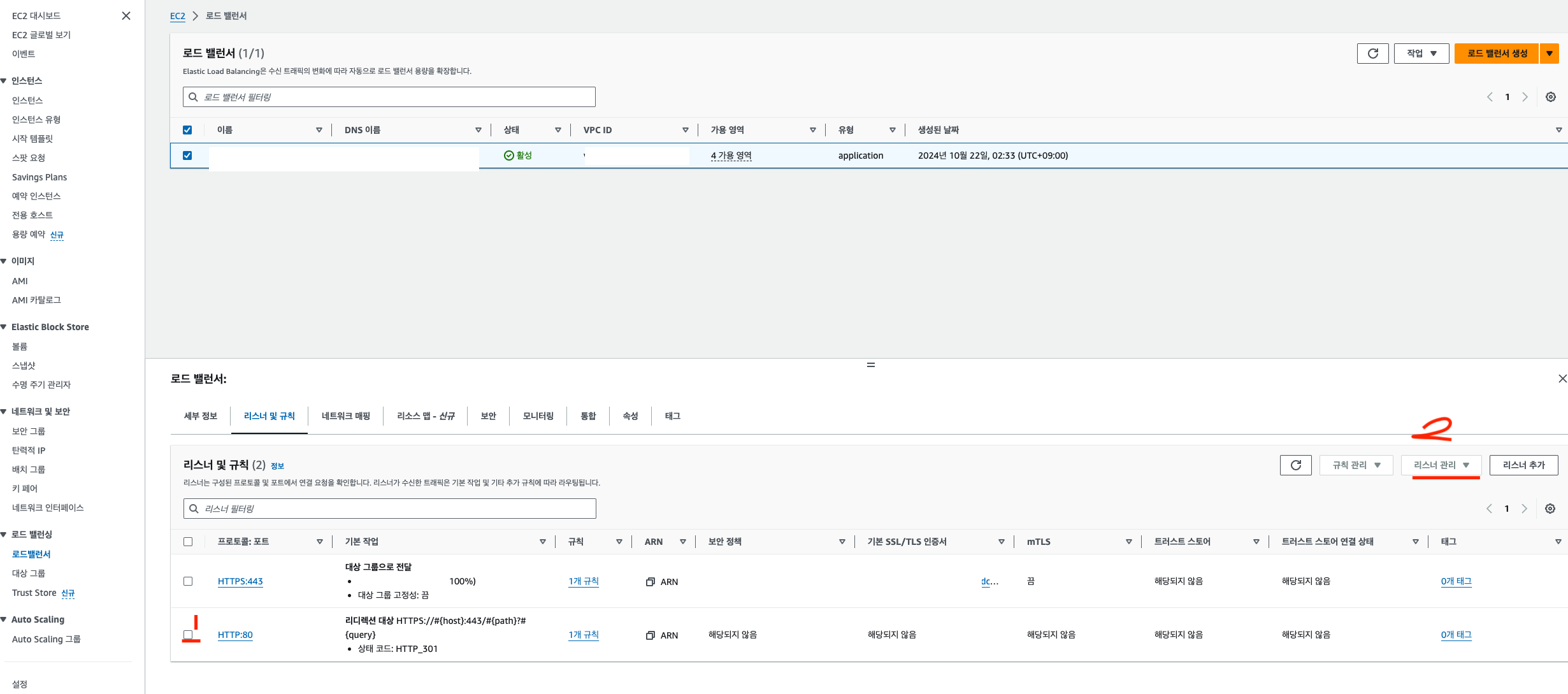1568x694 pixels.
Task: Copy ARN icon for HTTP:80 listener
Action: pyautogui.click(x=650, y=635)
